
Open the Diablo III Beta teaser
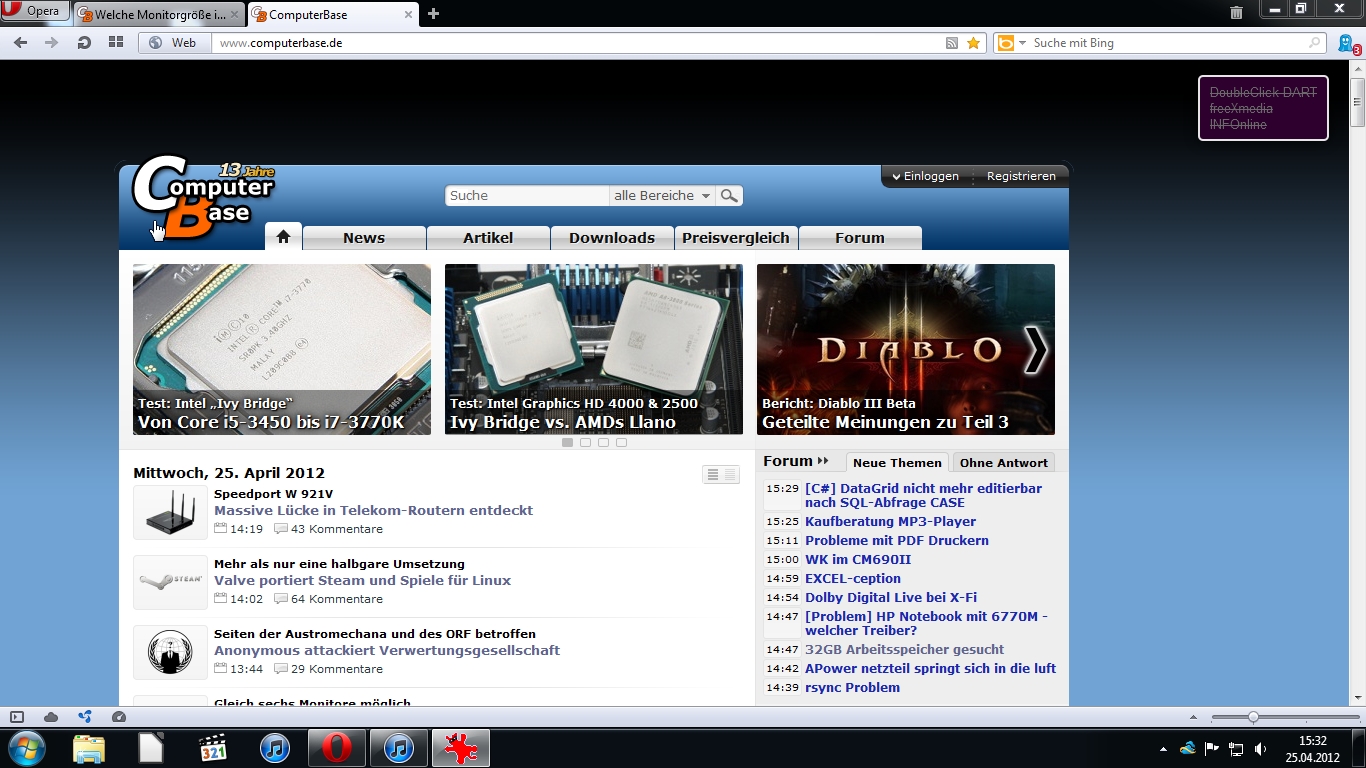coord(906,349)
